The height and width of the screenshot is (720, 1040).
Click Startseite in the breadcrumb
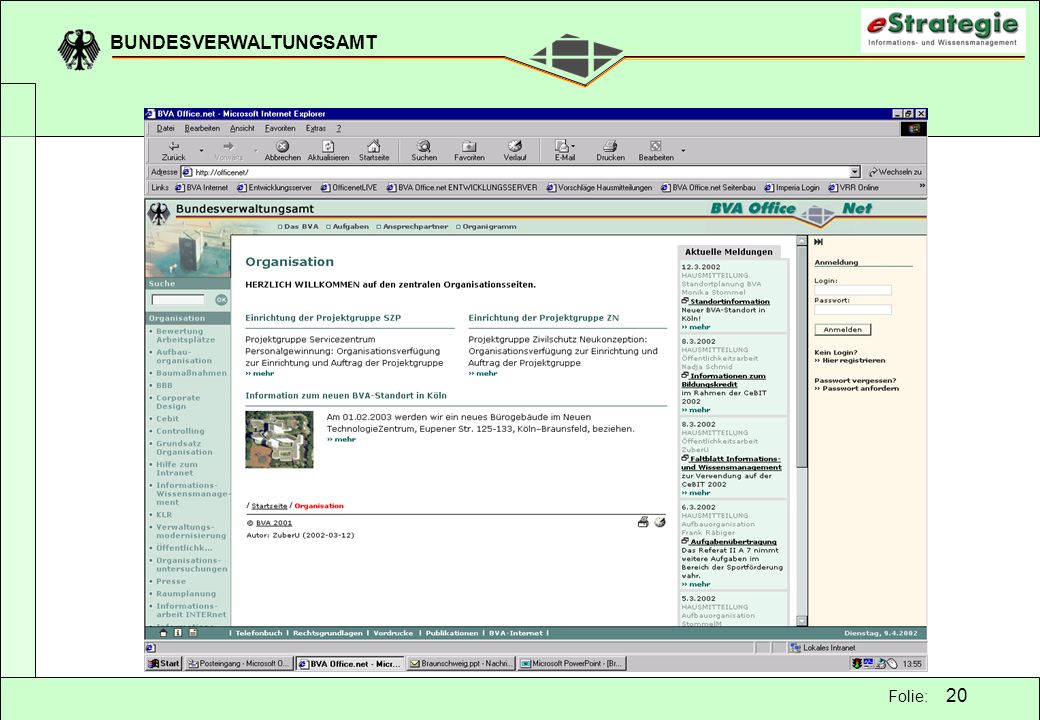click(x=269, y=506)
